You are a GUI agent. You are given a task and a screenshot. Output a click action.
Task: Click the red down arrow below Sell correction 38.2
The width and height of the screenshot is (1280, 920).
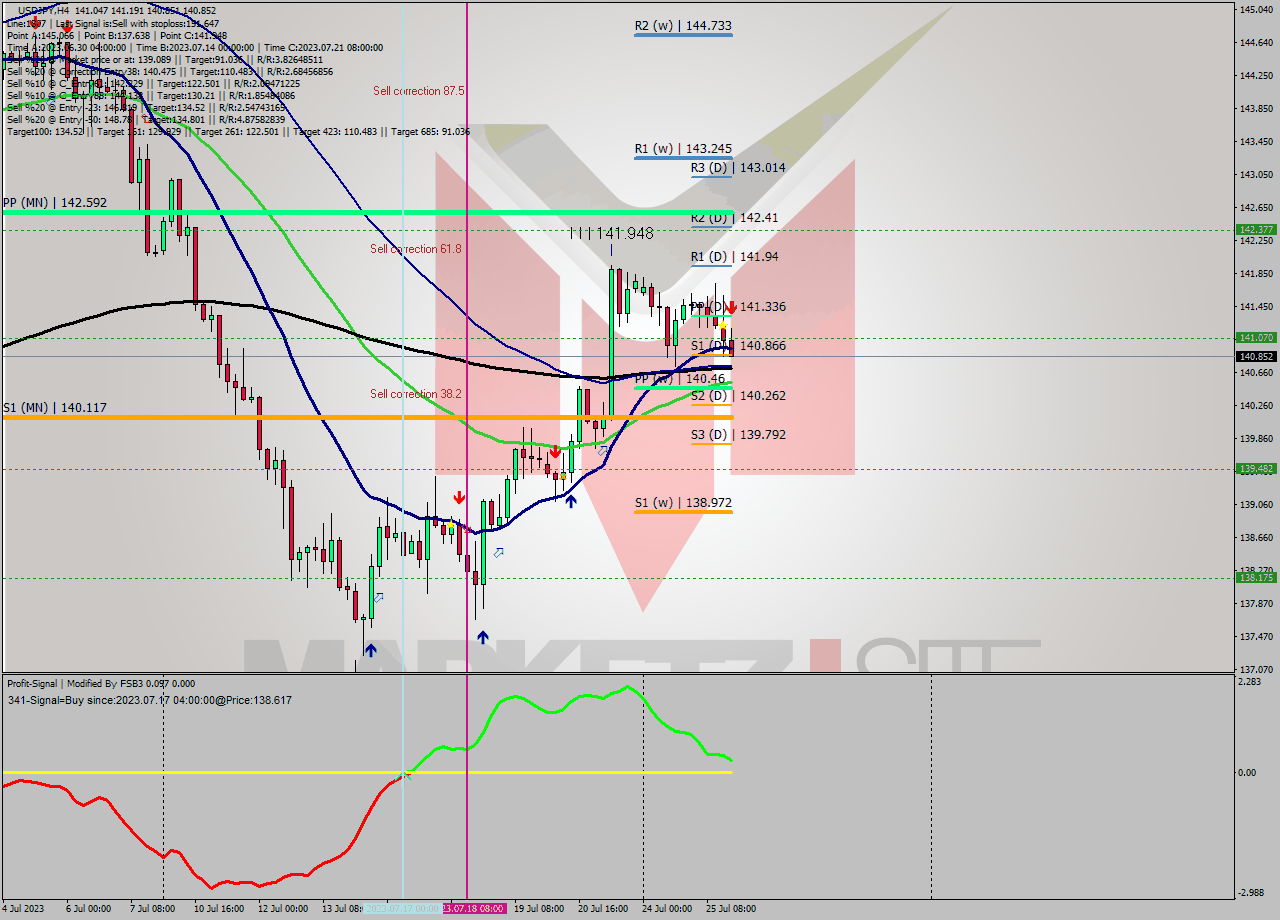(459, 497)
